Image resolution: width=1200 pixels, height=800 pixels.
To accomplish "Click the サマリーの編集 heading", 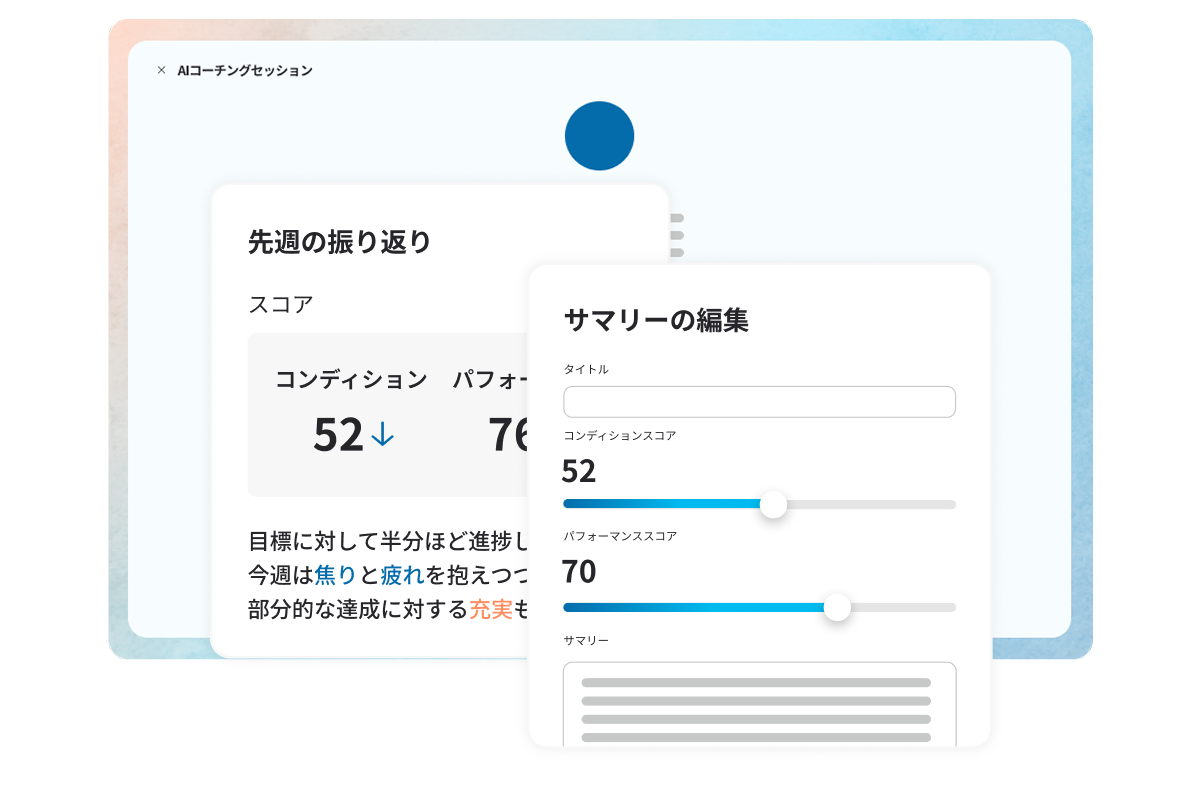I will [x=656, y=320].
